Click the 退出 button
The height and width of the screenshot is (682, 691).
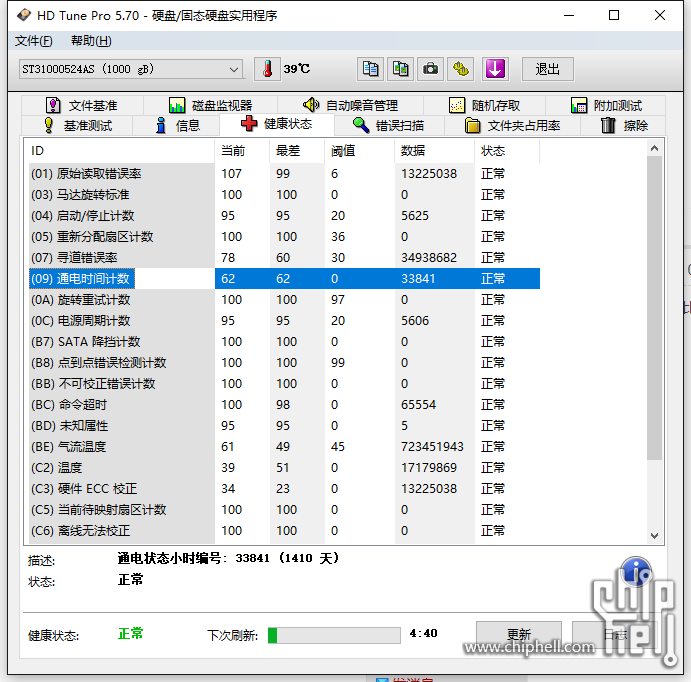click(548, 69)
